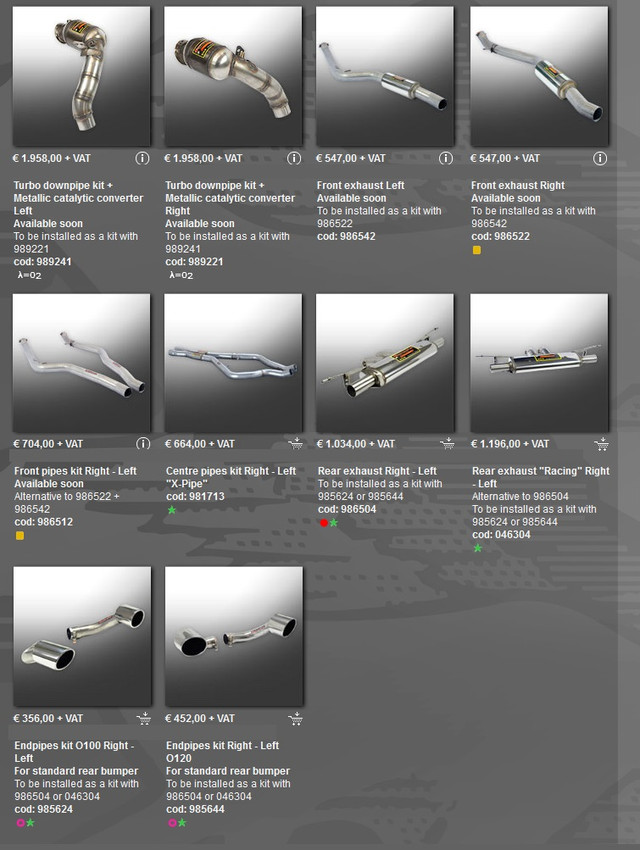Add Endpipes kit O120 to cart

pyautogui.click(x=295, y=719)
